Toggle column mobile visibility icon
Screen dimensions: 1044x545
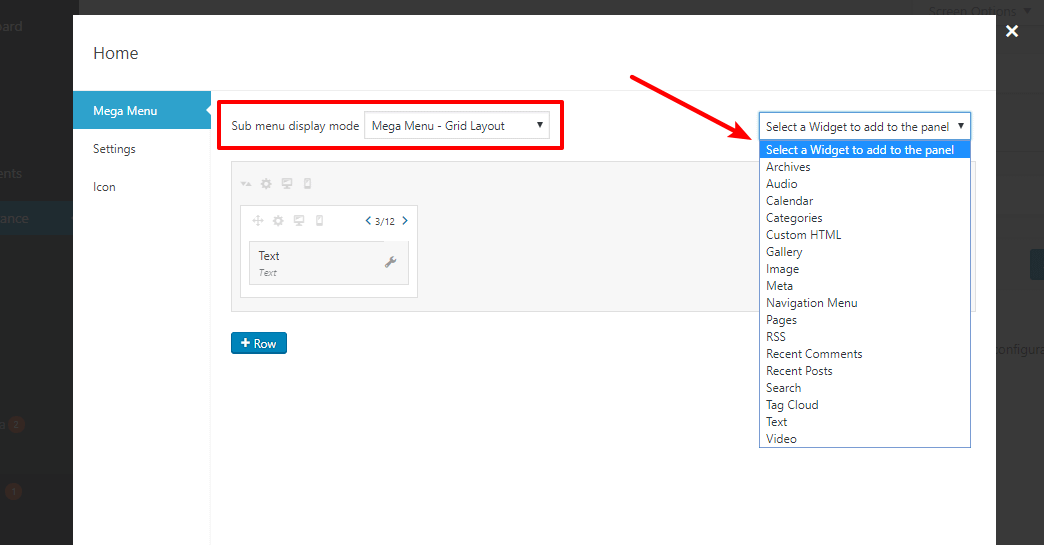[x=320, y=221]
